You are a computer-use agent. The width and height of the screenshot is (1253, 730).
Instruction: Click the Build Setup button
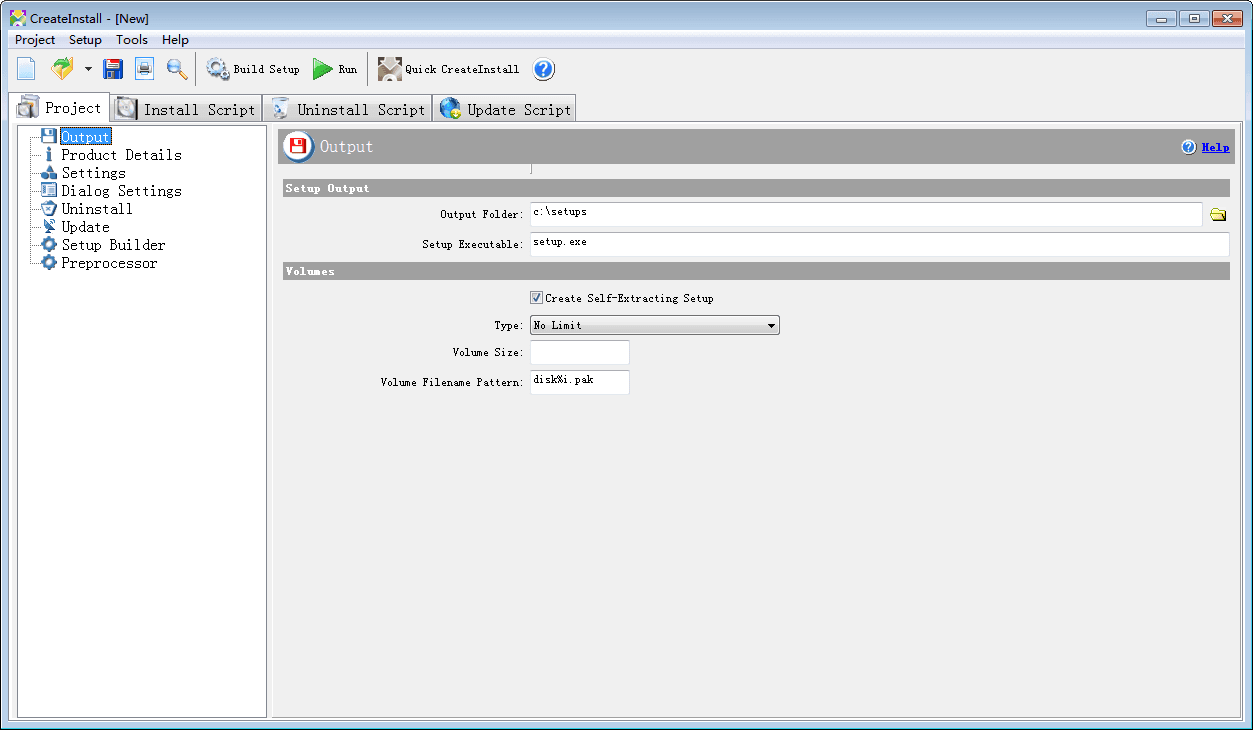coord(253,69)
